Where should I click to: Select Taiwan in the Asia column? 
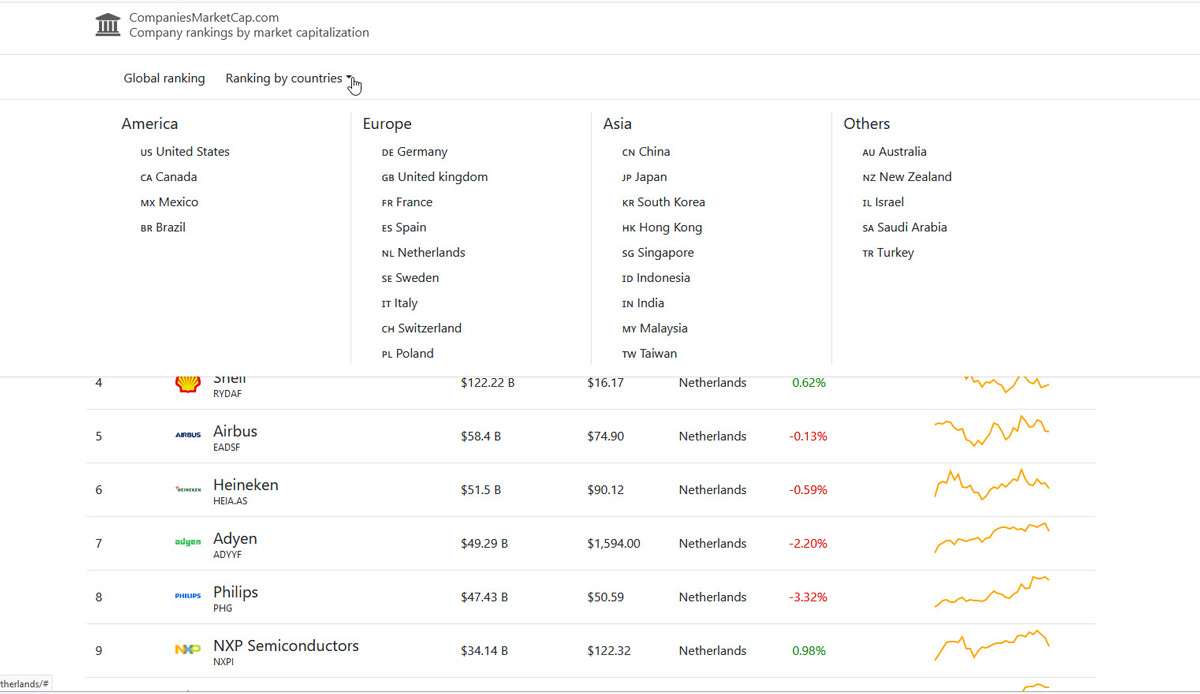649,353
